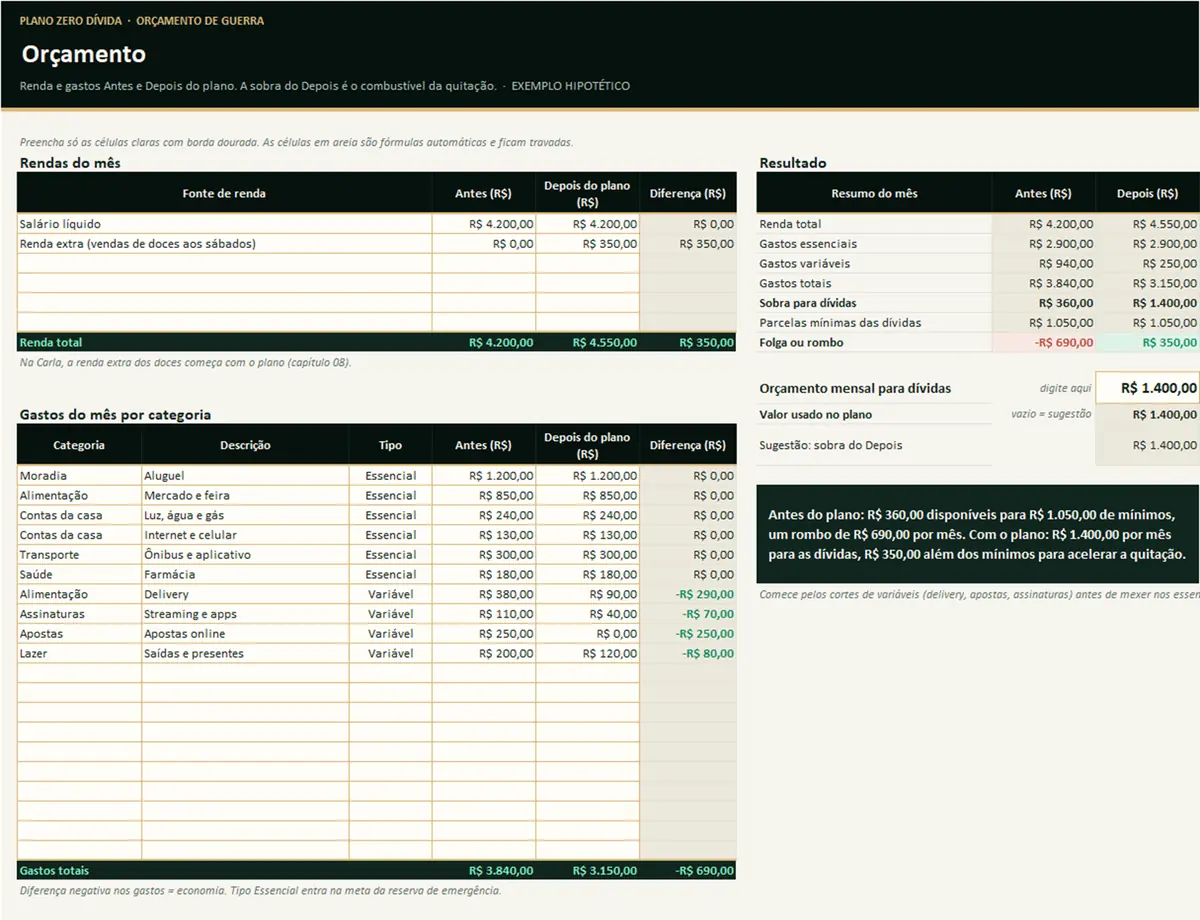1200x920 pixels.
Task: Select the "Moradia" category cell
Action: [80, 476]
